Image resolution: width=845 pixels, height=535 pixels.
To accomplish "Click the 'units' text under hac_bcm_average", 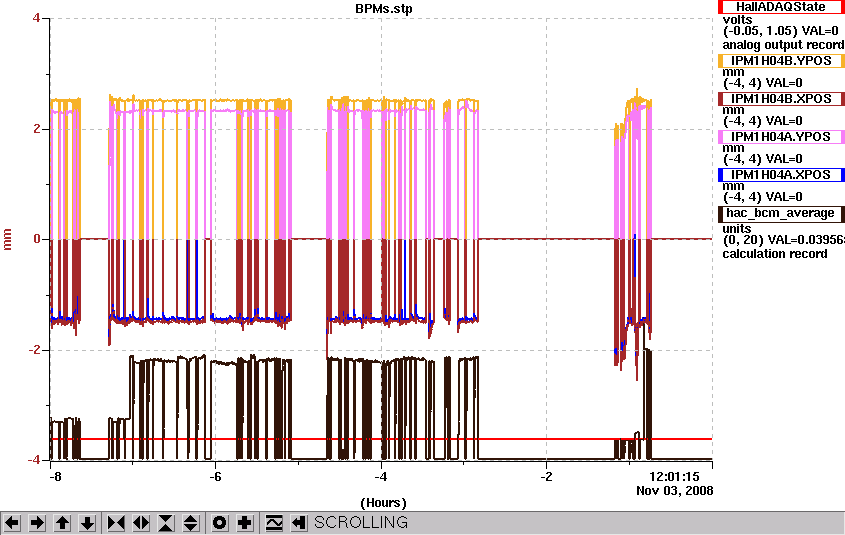I will coord(737,229).
